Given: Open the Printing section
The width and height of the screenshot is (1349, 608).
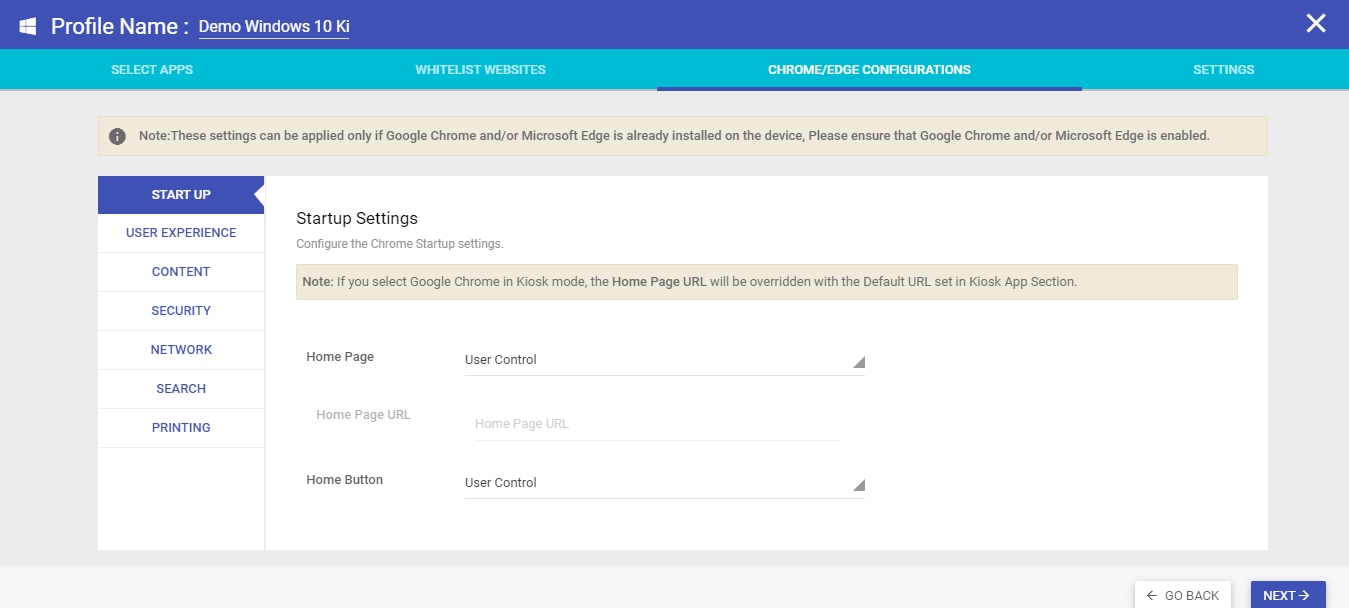Looking at the screenshot, I should tap(181, 428).
